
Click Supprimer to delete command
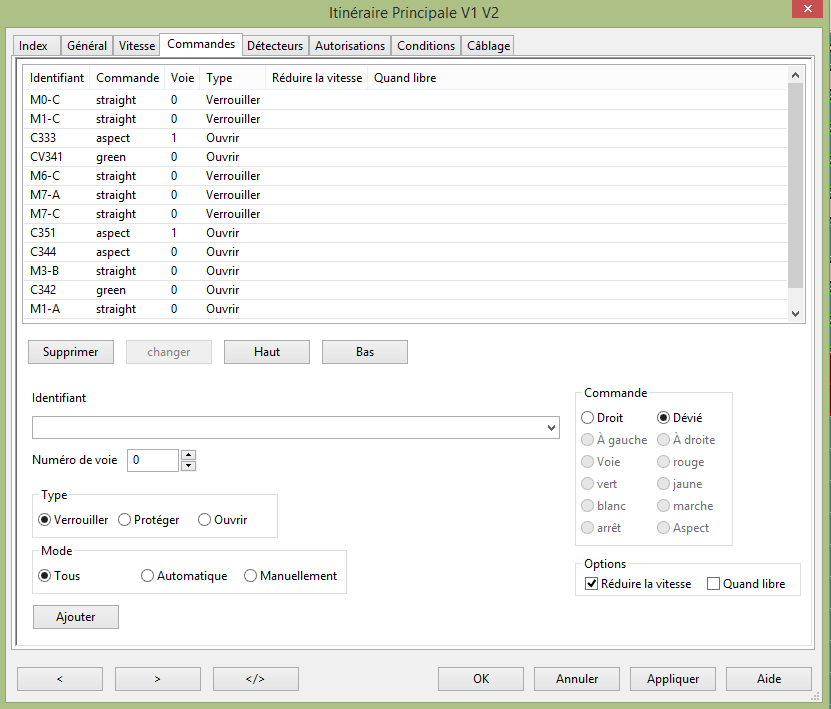pyautogui.click(x=70, y=352)
